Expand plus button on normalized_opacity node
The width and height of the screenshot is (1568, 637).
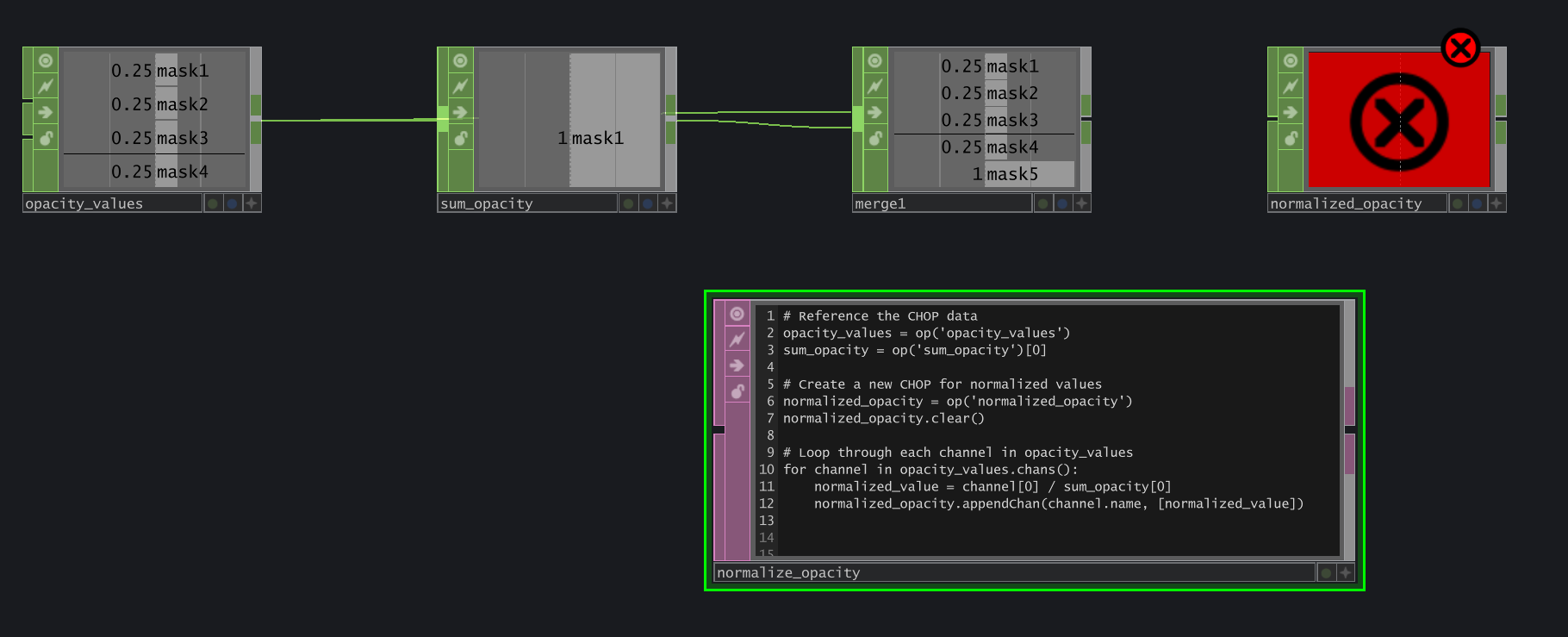pyautogui.click(x=1496, y=203)
